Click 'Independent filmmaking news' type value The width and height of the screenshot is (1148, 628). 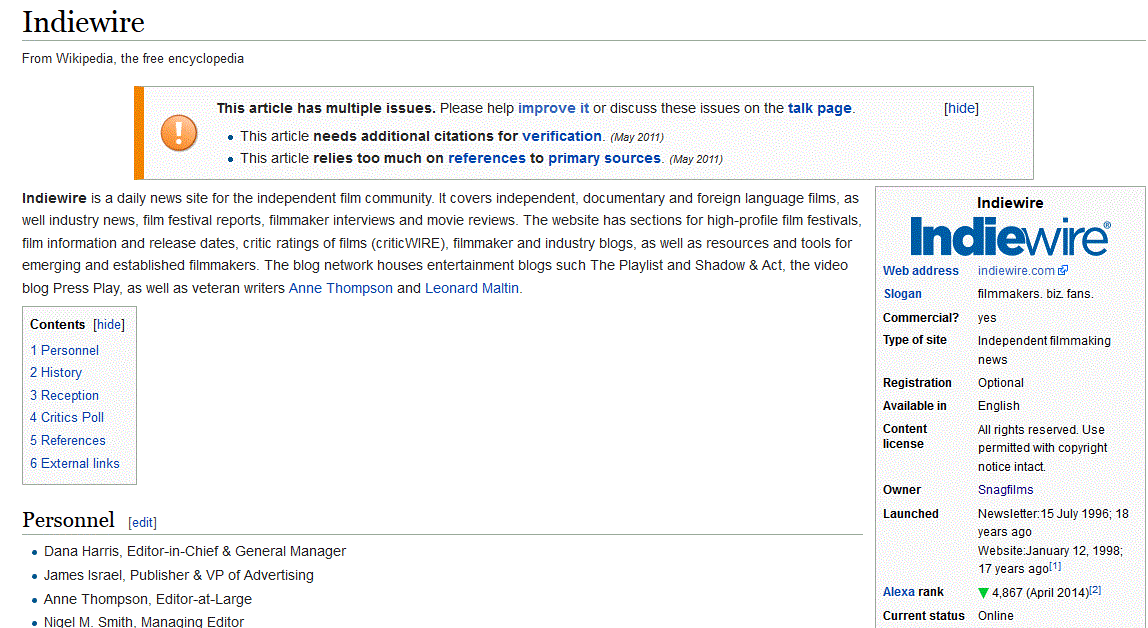tap(1044, 350)
